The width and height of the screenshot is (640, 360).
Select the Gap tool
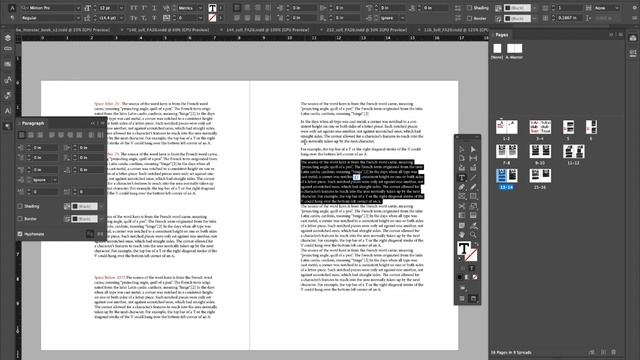tap(473, 158)
